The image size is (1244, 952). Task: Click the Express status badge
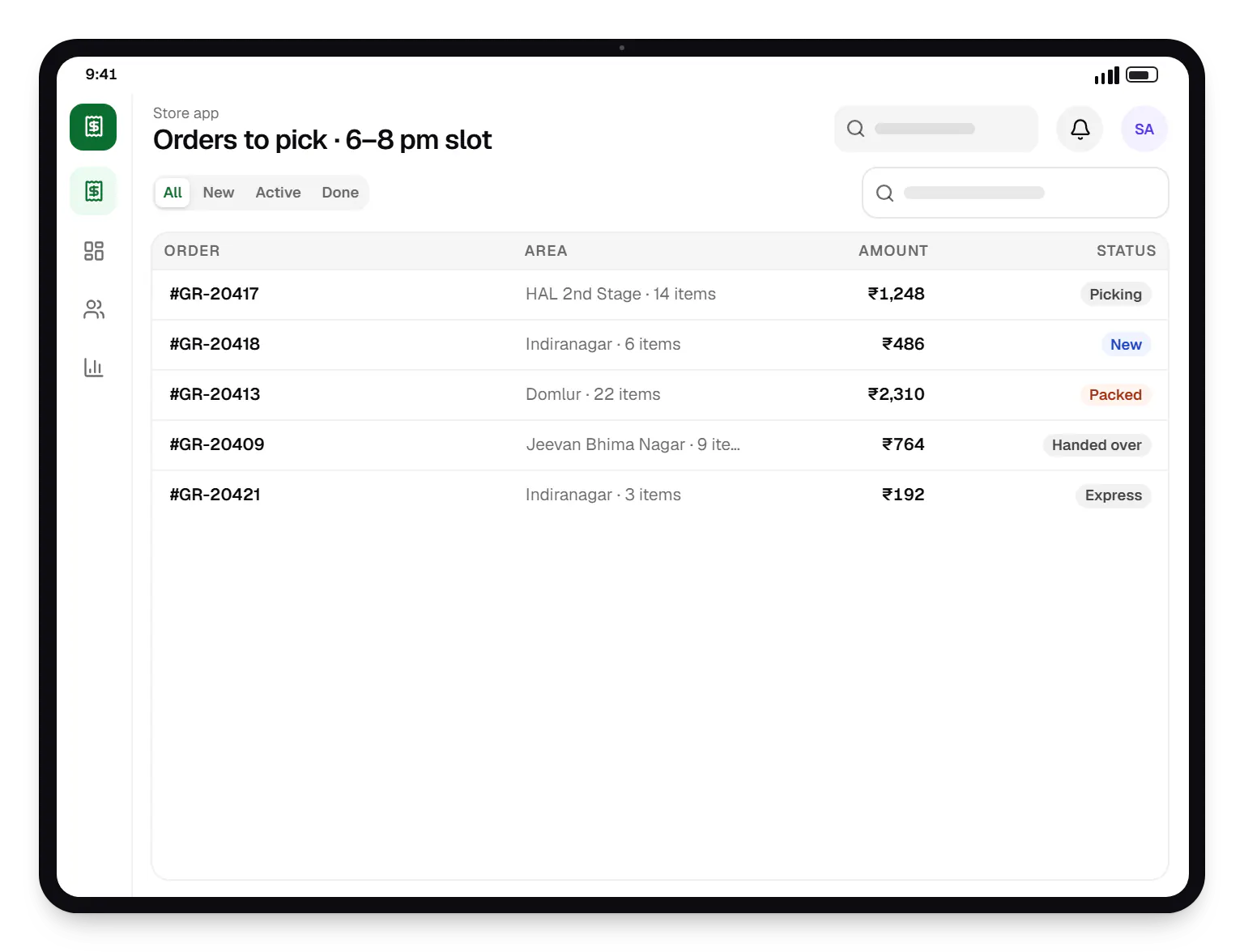click(1113, 495)
